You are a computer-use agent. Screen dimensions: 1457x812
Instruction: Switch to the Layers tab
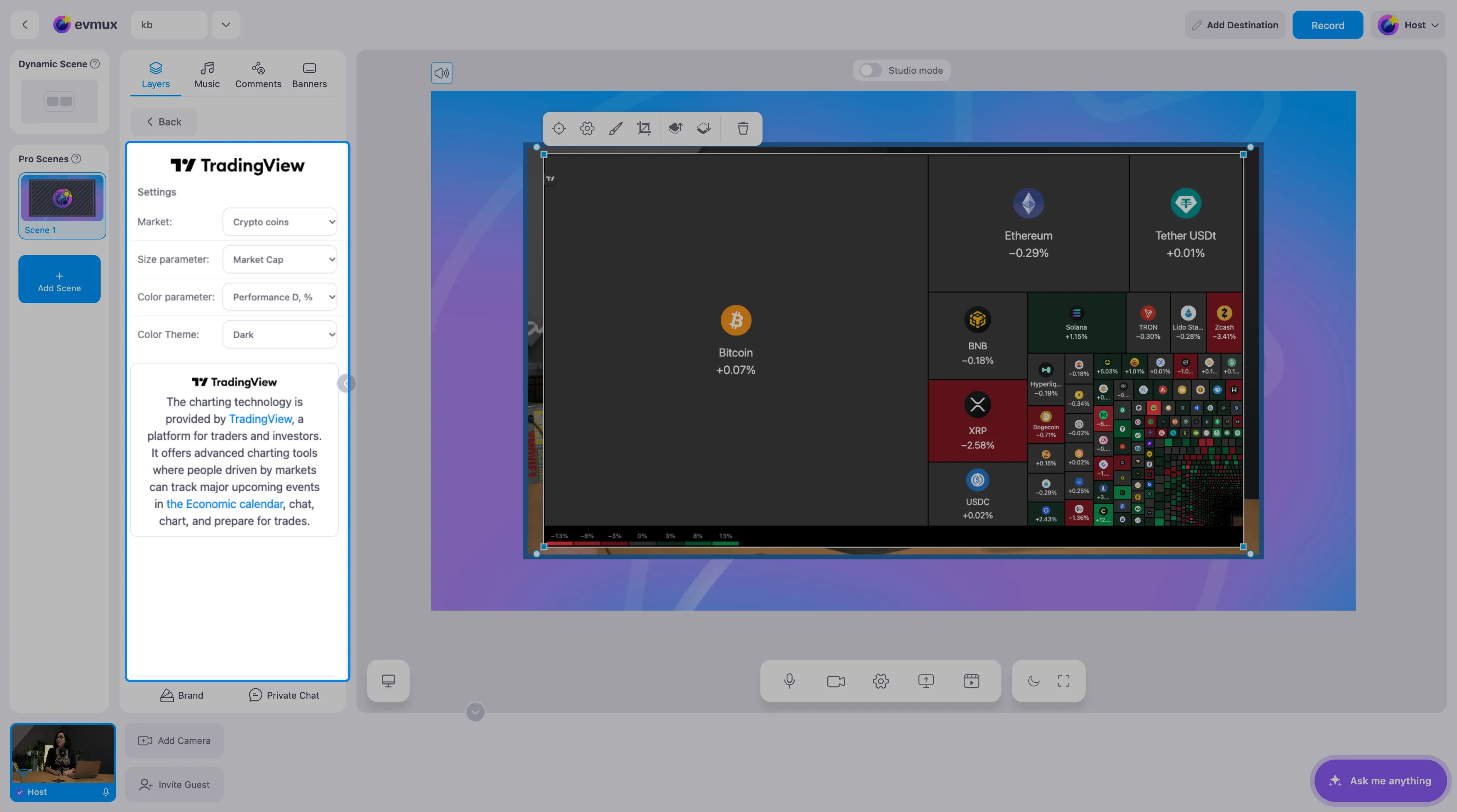[156, 75]
